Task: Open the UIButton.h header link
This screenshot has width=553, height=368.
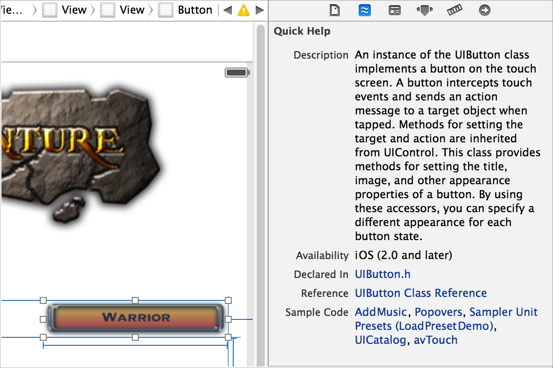Action: pyautogui.click(x=382, y=274)
